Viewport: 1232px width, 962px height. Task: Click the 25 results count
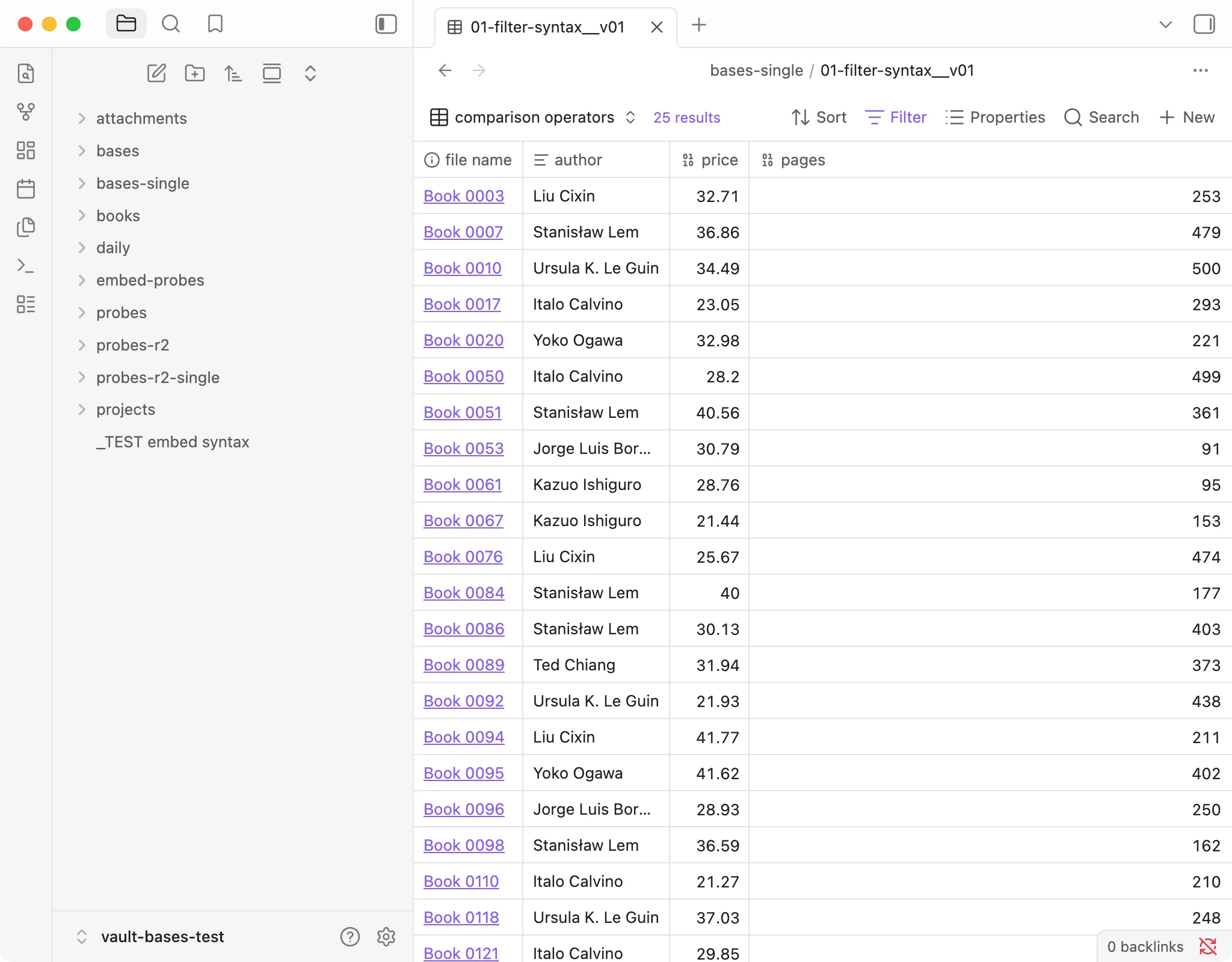click(x=686, y=117)
